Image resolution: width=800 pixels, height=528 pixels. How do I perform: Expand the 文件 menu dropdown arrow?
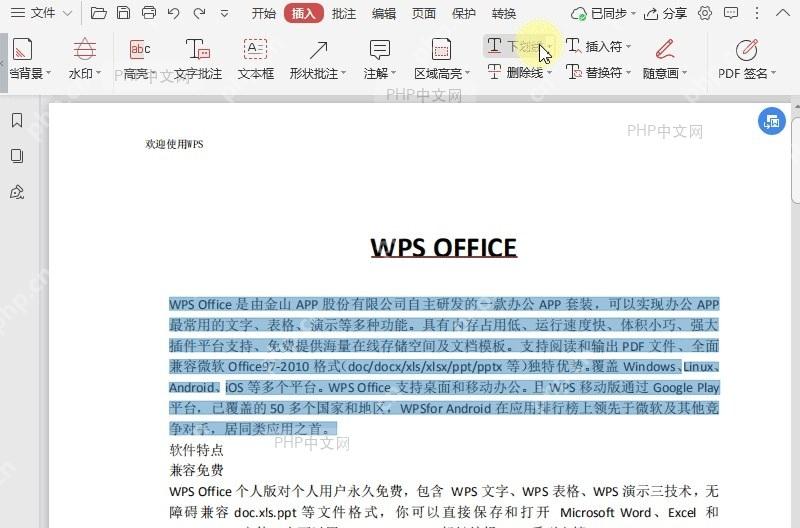(67, 13)
